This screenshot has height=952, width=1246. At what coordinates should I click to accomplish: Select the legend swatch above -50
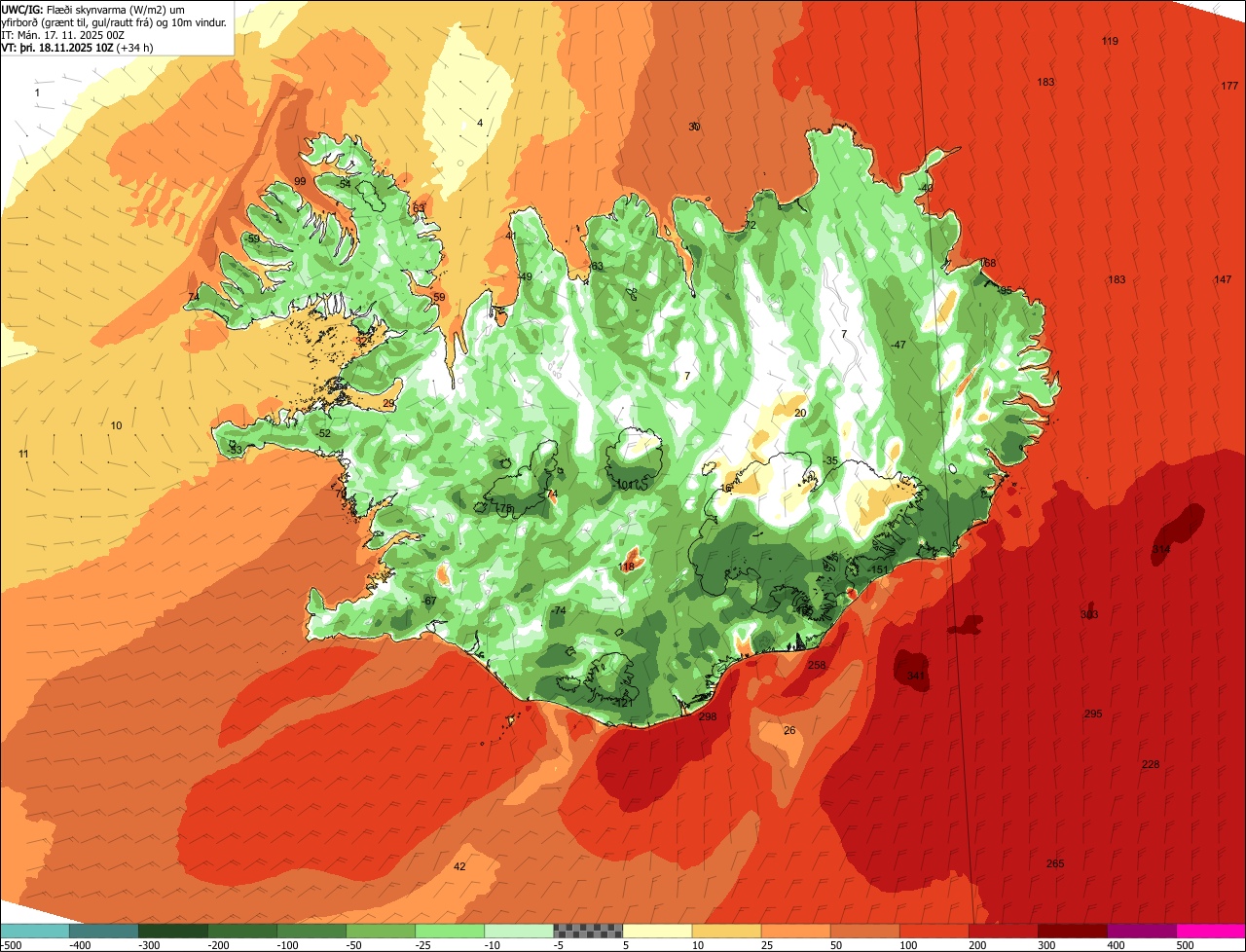pyautogui.click(x=381, y=931)
